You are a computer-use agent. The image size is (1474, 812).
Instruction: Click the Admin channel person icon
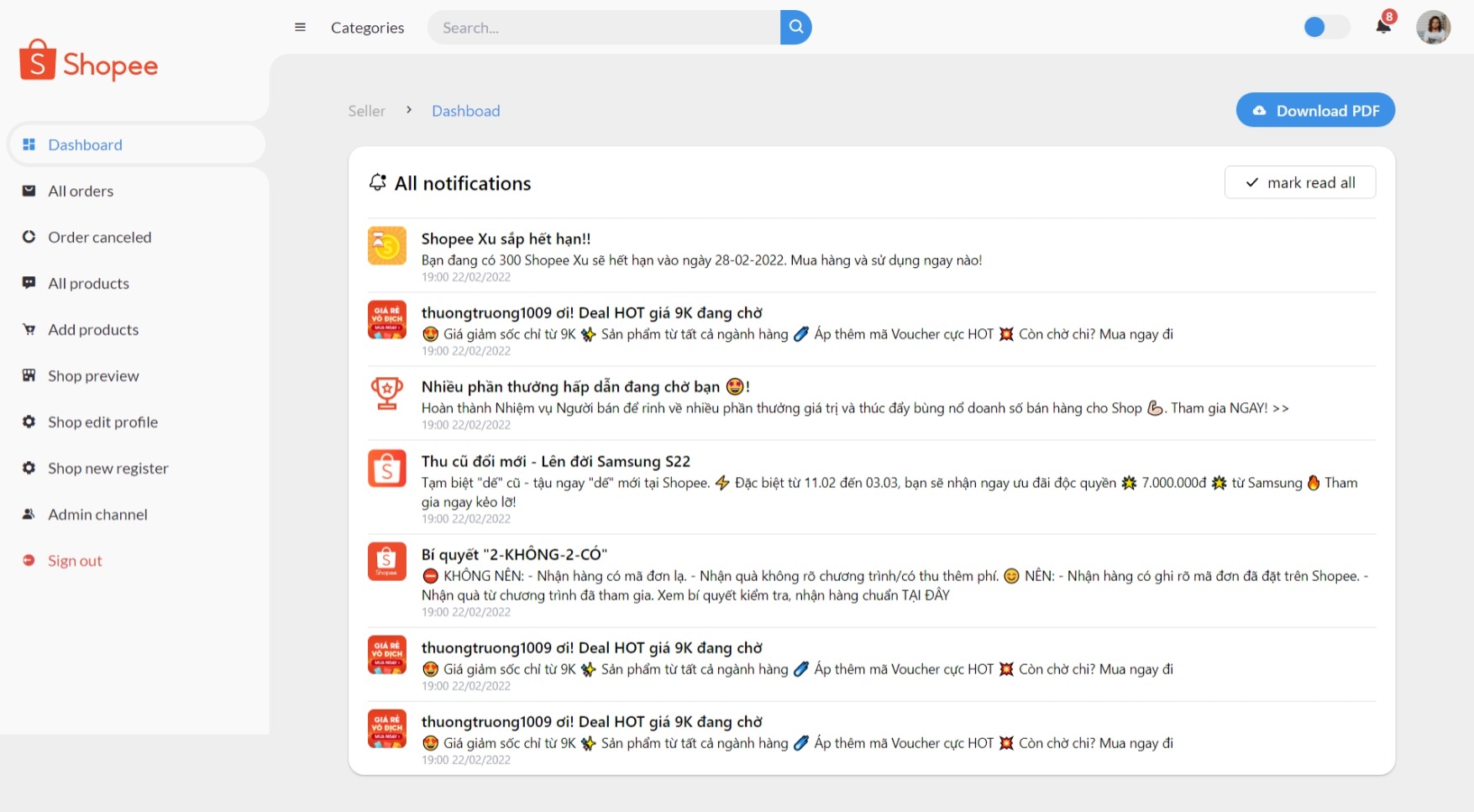tap(29, 514)
